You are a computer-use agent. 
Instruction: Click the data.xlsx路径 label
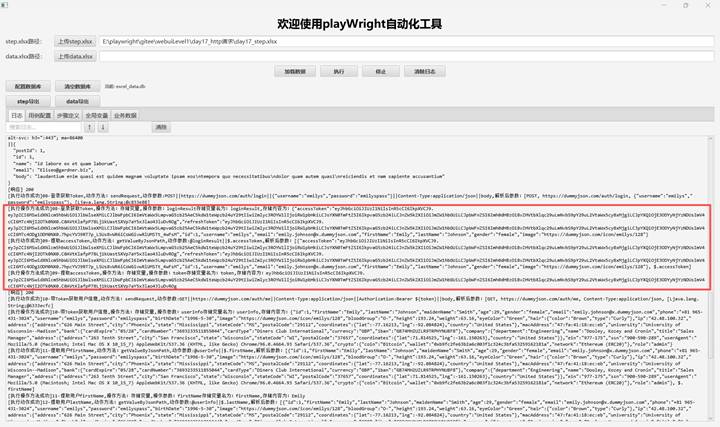(23, 56)
